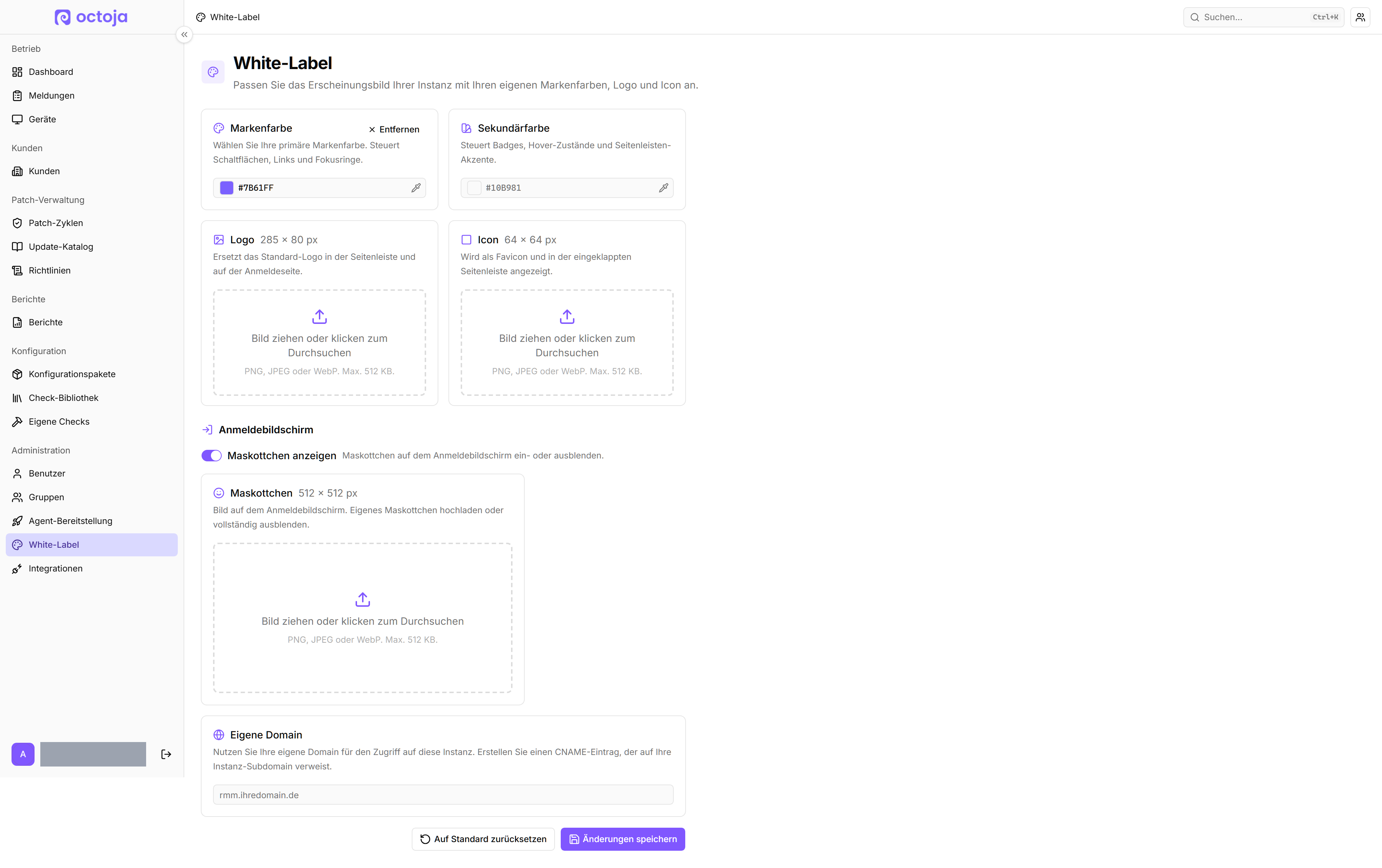Open the user accounts icon in top bar
Screen dimensions: 1382x868
click(x=1360, y=17)
